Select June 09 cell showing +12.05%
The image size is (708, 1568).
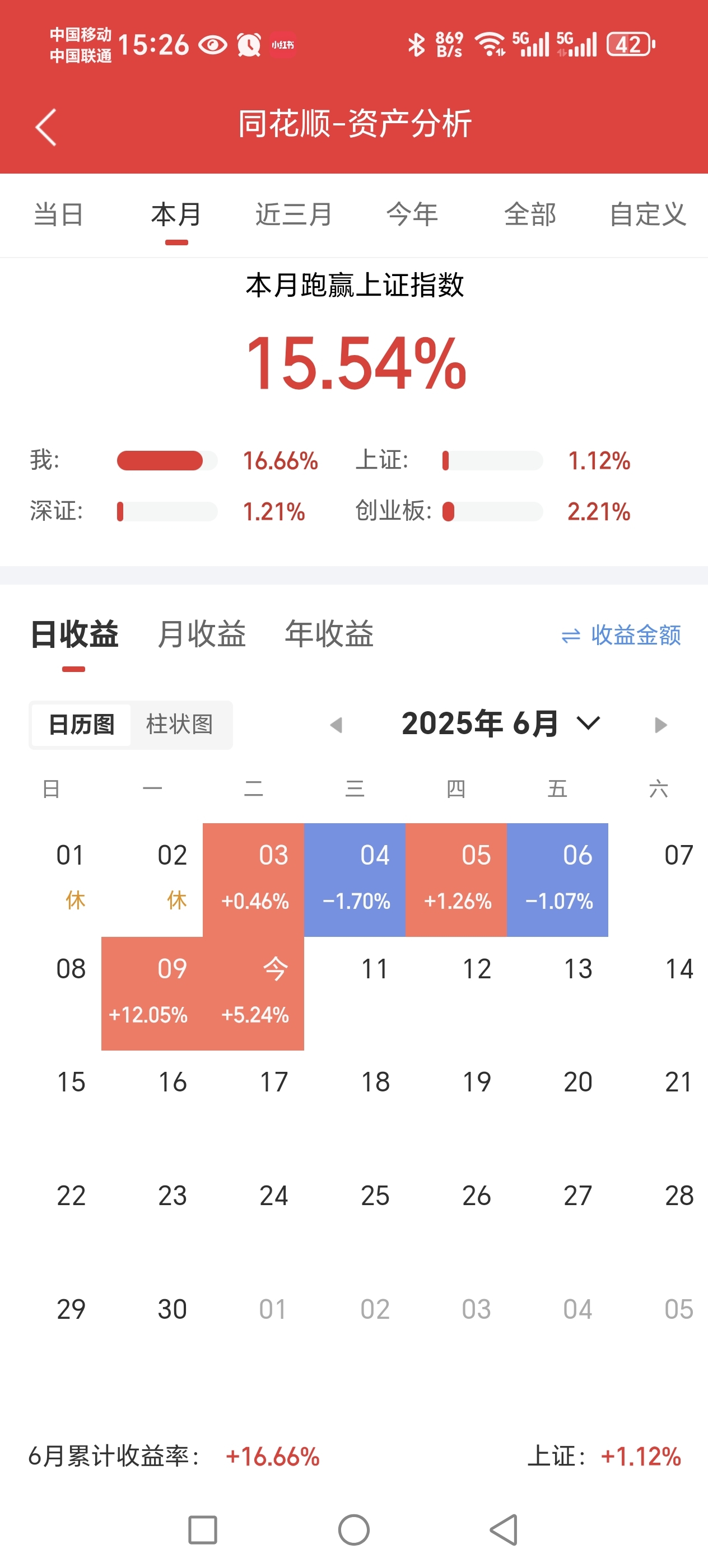[x=152, y=993]
